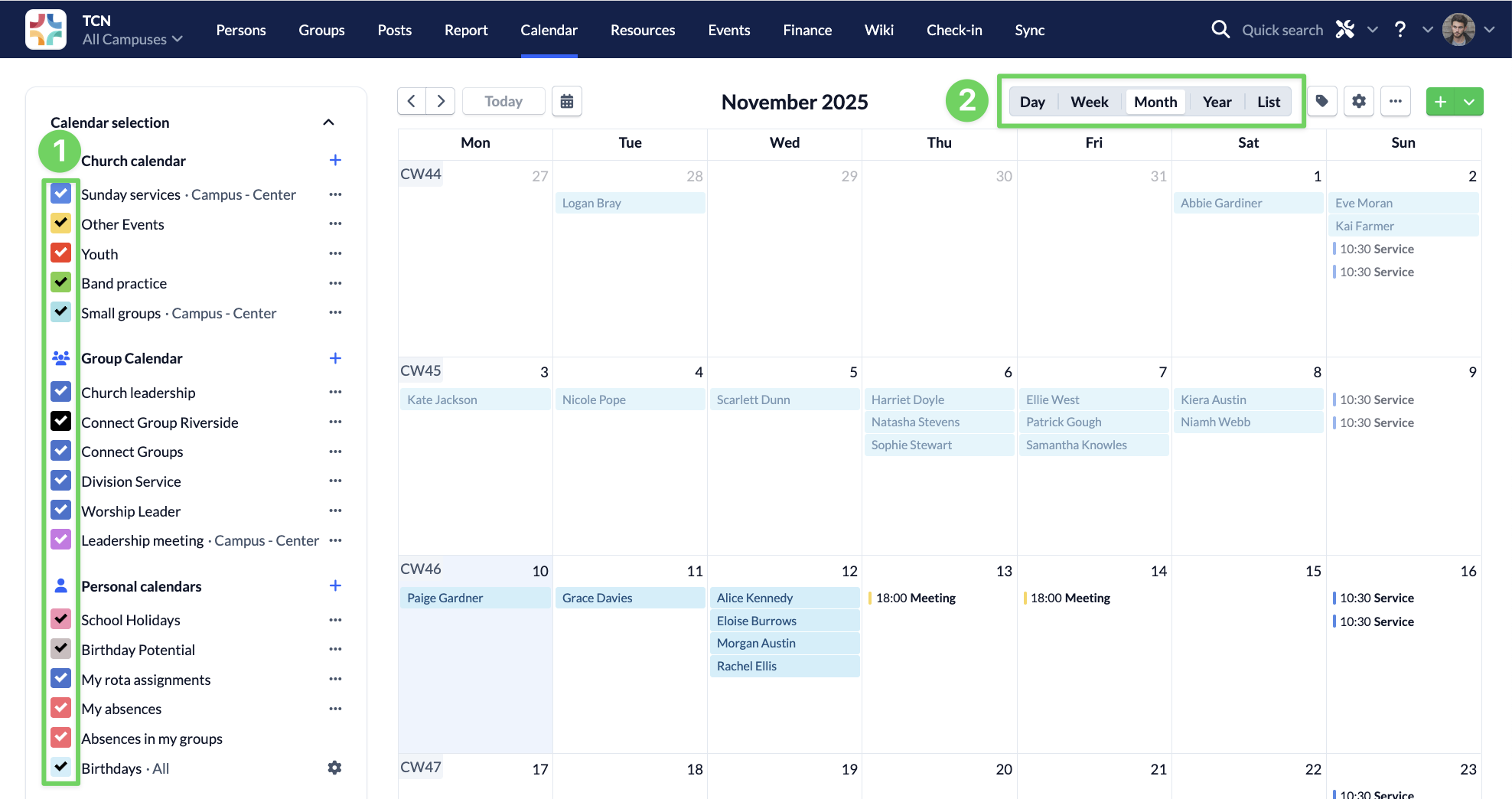Click the date picker calendar icon
This screenshot has width=1512, height=799.
tap(566, 101)
